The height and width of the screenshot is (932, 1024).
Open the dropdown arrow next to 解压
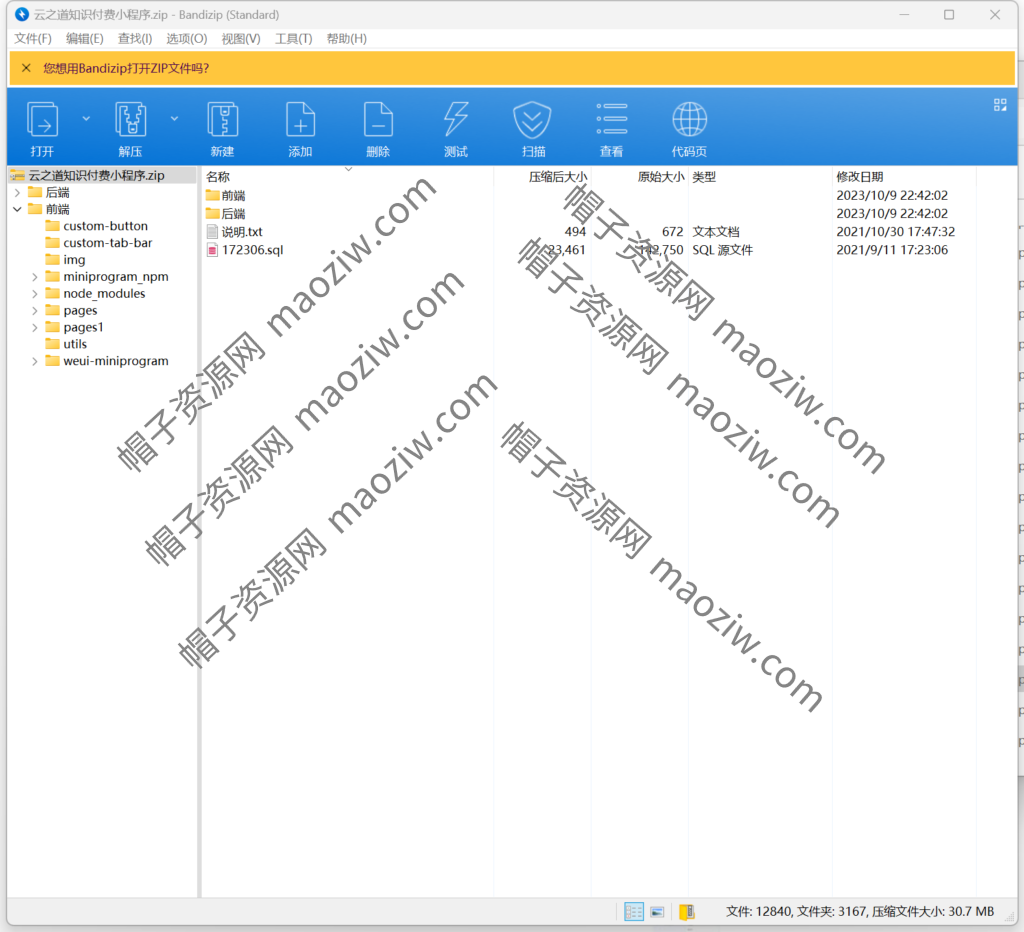pyautogui.click(x=174, y=119)
